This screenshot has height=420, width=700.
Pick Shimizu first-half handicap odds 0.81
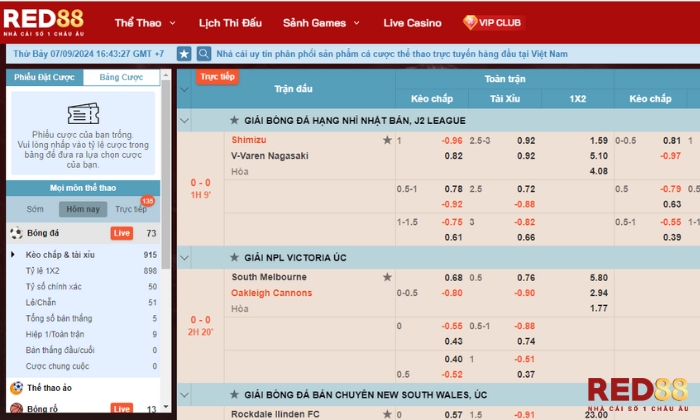(x=672, y=141)
